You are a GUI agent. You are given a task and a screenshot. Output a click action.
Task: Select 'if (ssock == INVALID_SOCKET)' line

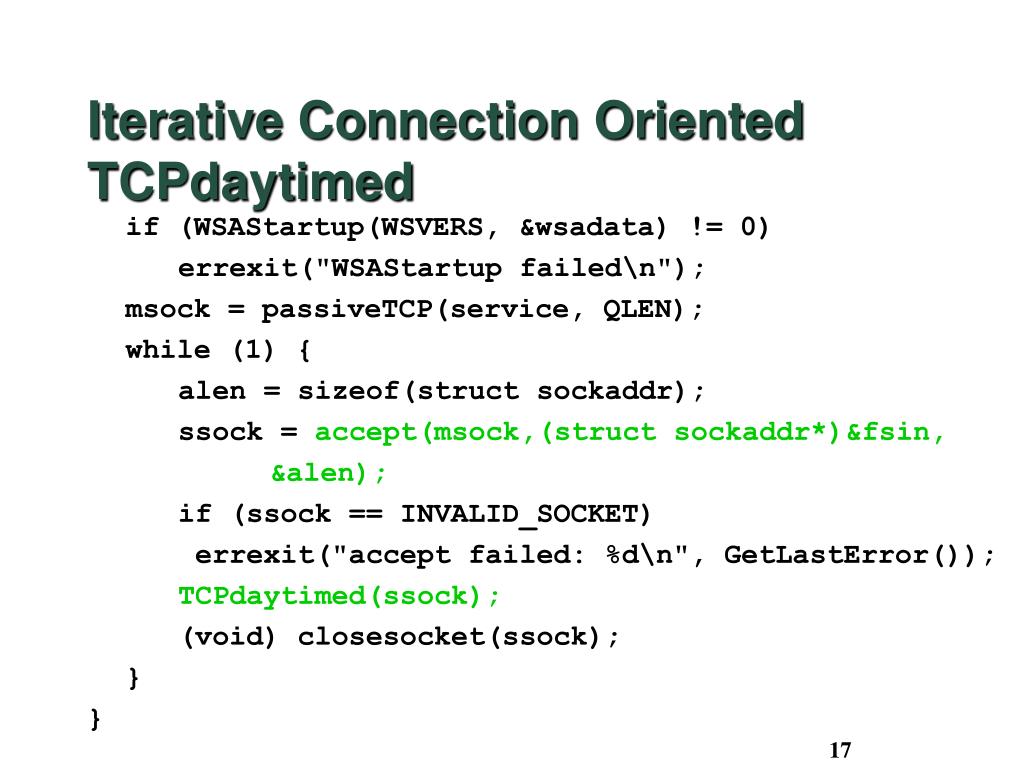click(415, 514)
